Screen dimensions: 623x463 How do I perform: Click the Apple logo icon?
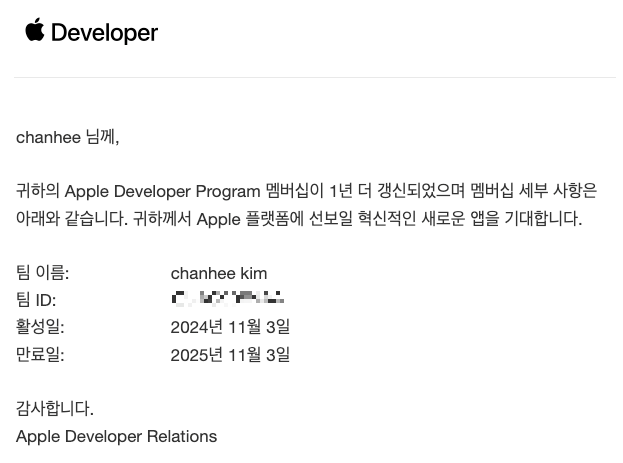click(35, 29)
